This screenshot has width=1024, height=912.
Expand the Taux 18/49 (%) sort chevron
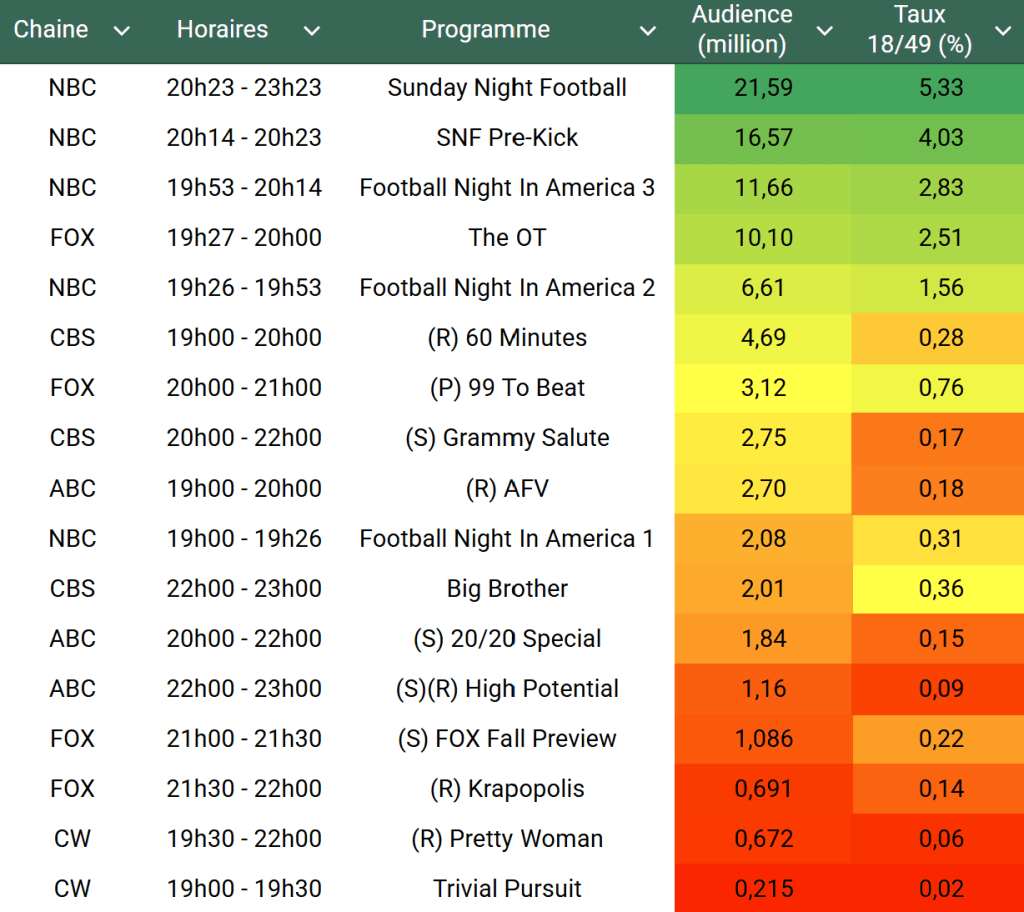(1003, 31)
